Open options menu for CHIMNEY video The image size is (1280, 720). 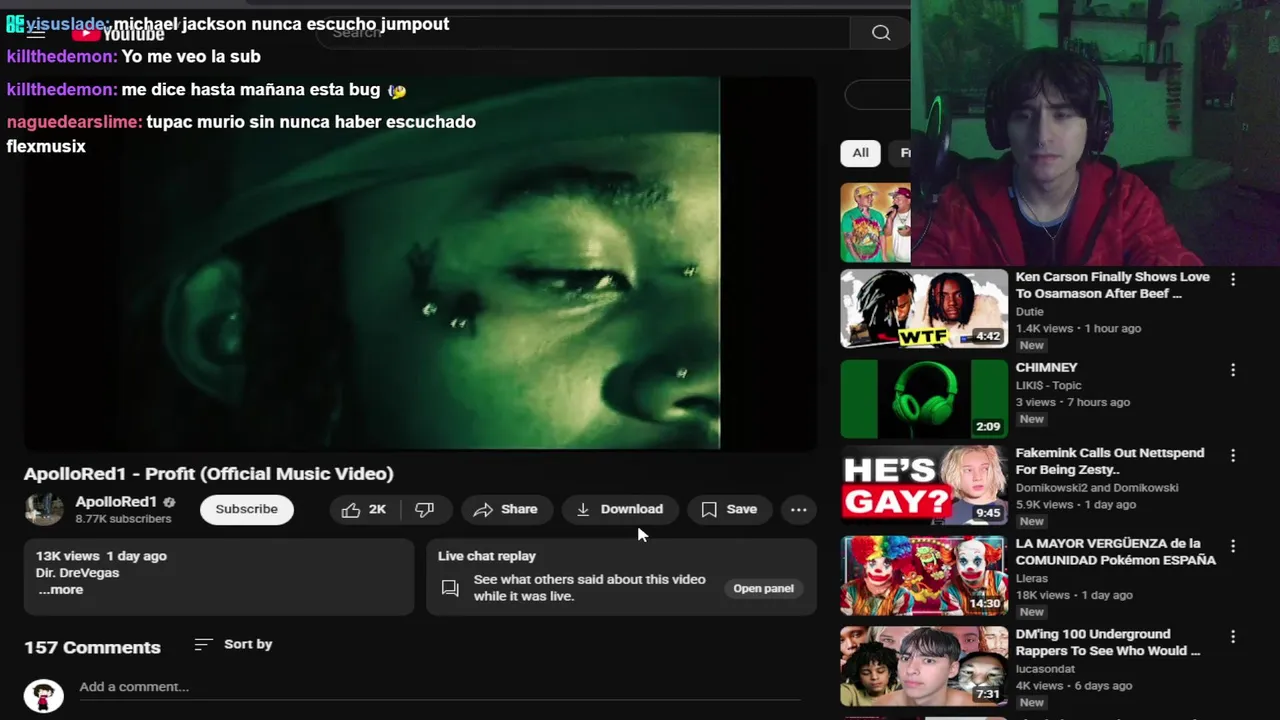pyautogui.click(x=1233, y=370)
